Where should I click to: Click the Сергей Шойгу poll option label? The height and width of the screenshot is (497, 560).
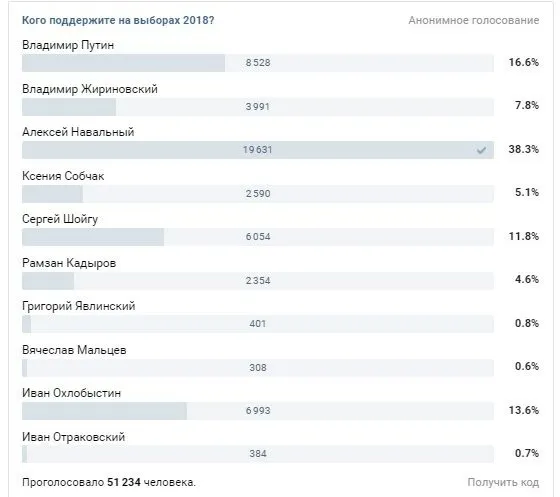coord(60,219)
